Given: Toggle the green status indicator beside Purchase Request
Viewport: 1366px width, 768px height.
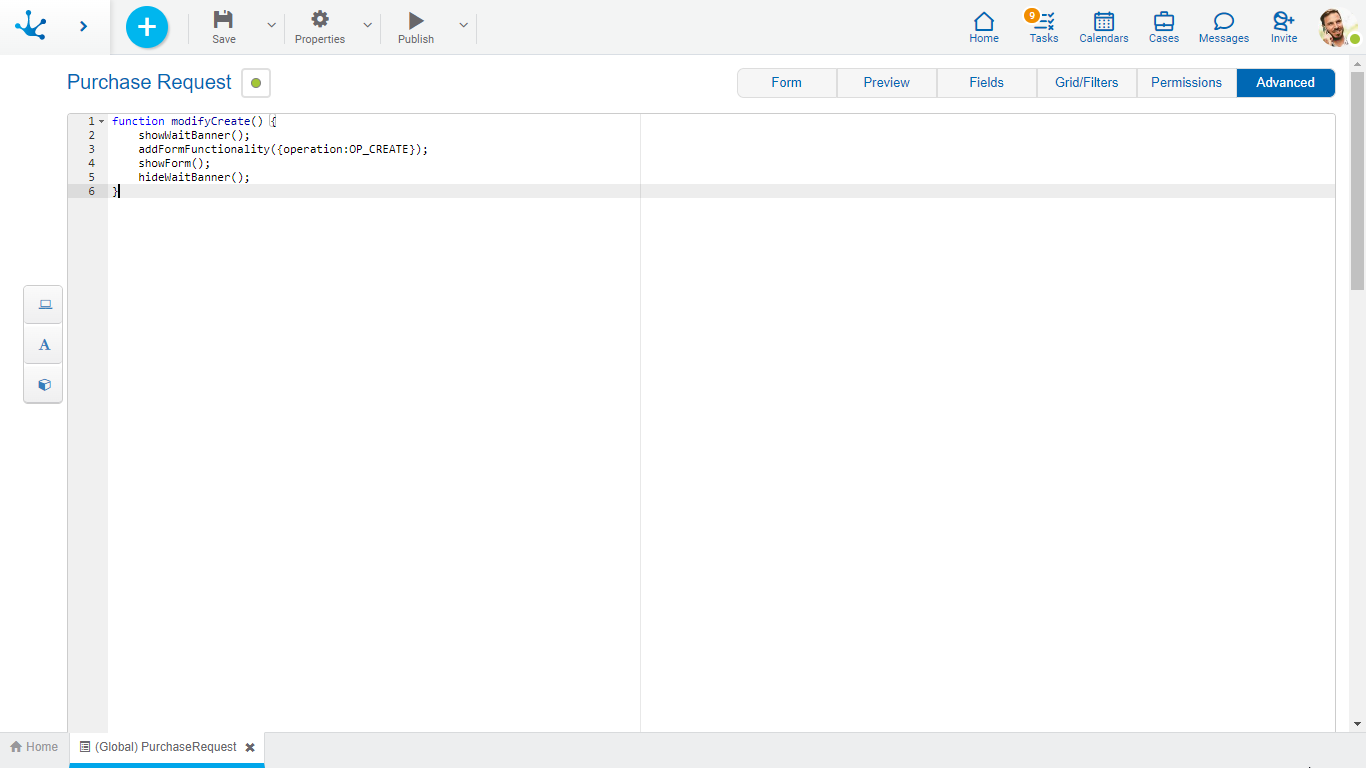Looking at the screenshot, I should pyautogui.click(x=256, y=83).
